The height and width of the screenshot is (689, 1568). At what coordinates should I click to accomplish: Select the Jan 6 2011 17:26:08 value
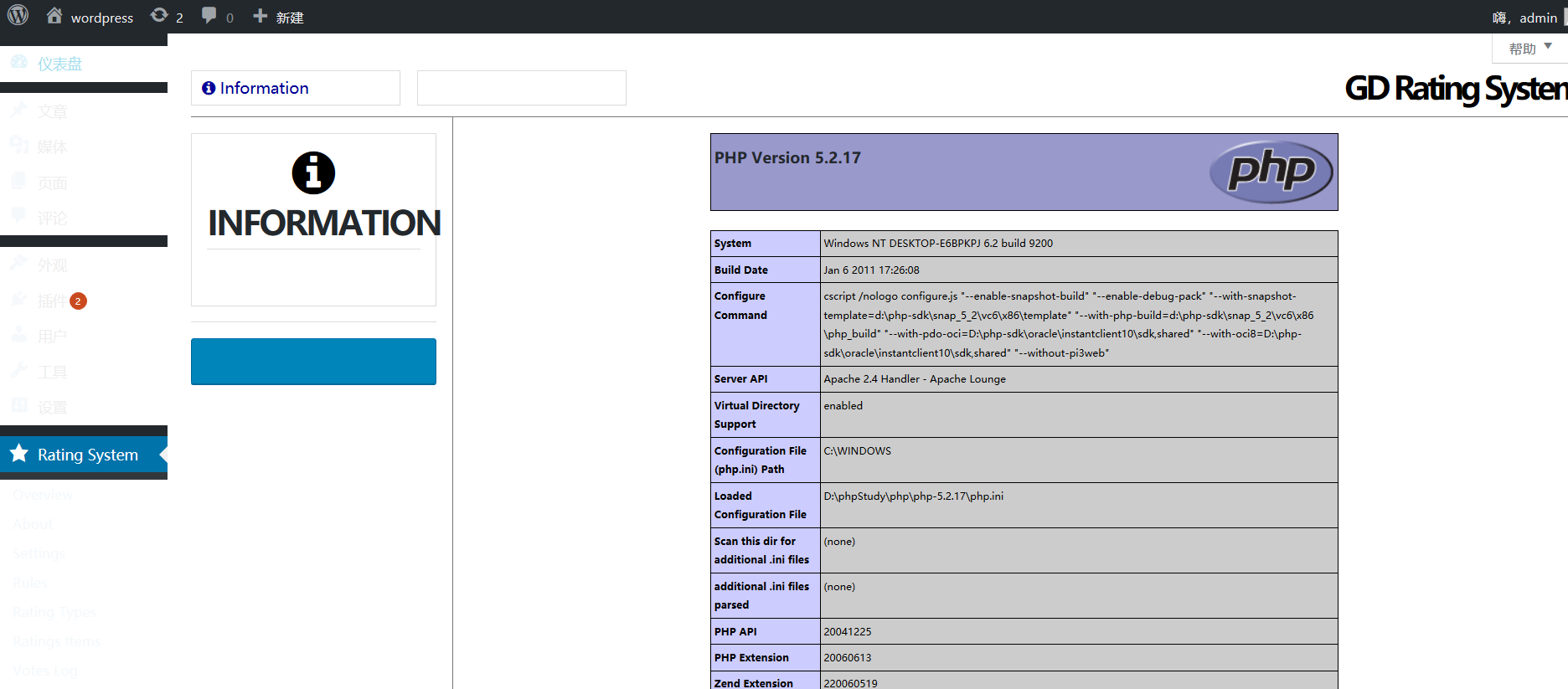871,270
